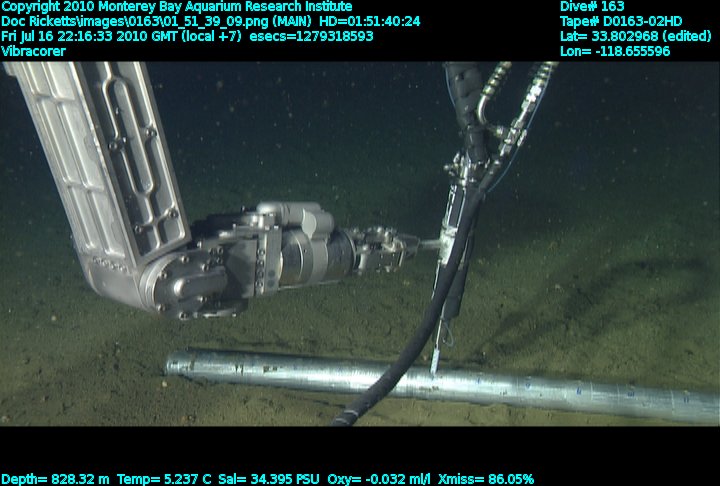Click the Lon= -118.655596 value
720x486 pixels.
point(615,51)
